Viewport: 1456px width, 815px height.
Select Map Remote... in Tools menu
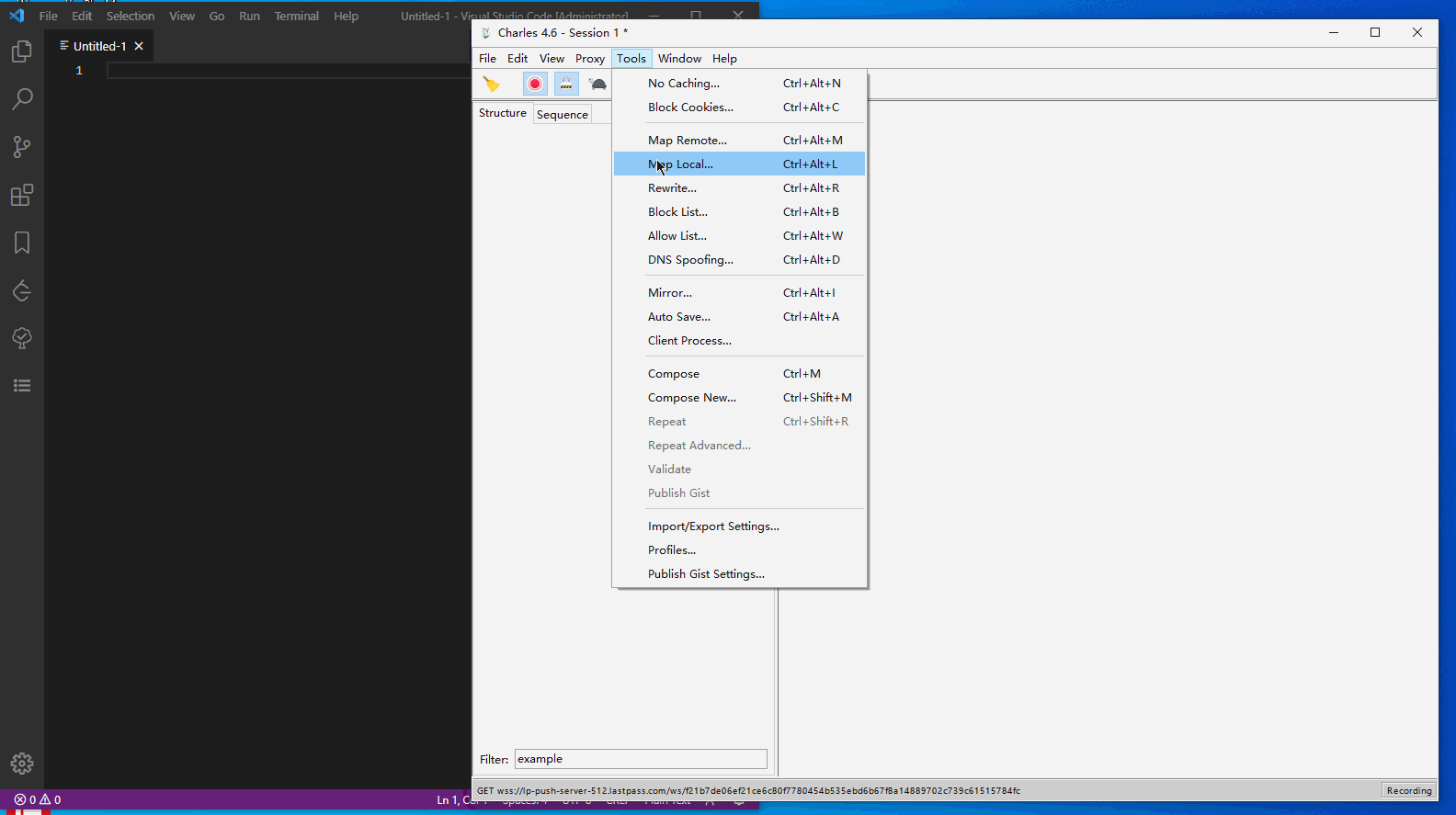(739, 141)
